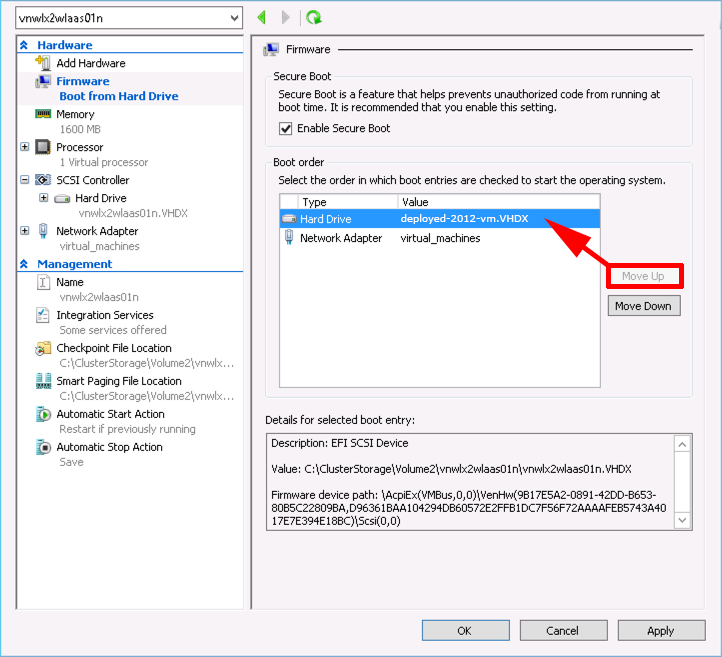Image resolution: width=722 pixels, height=657 pixels.
Task: Select the SCSI Controller tree item
Action: click(93, 180)
